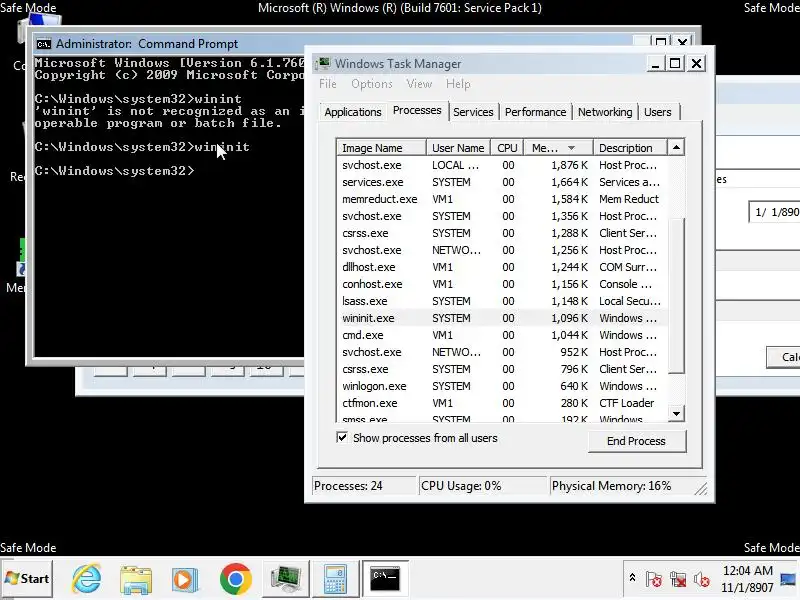Select the svchost.exe row with LOCAL user
Viewport: 800px width, 600px height.
pyautogui.click(x=502, y=165)
